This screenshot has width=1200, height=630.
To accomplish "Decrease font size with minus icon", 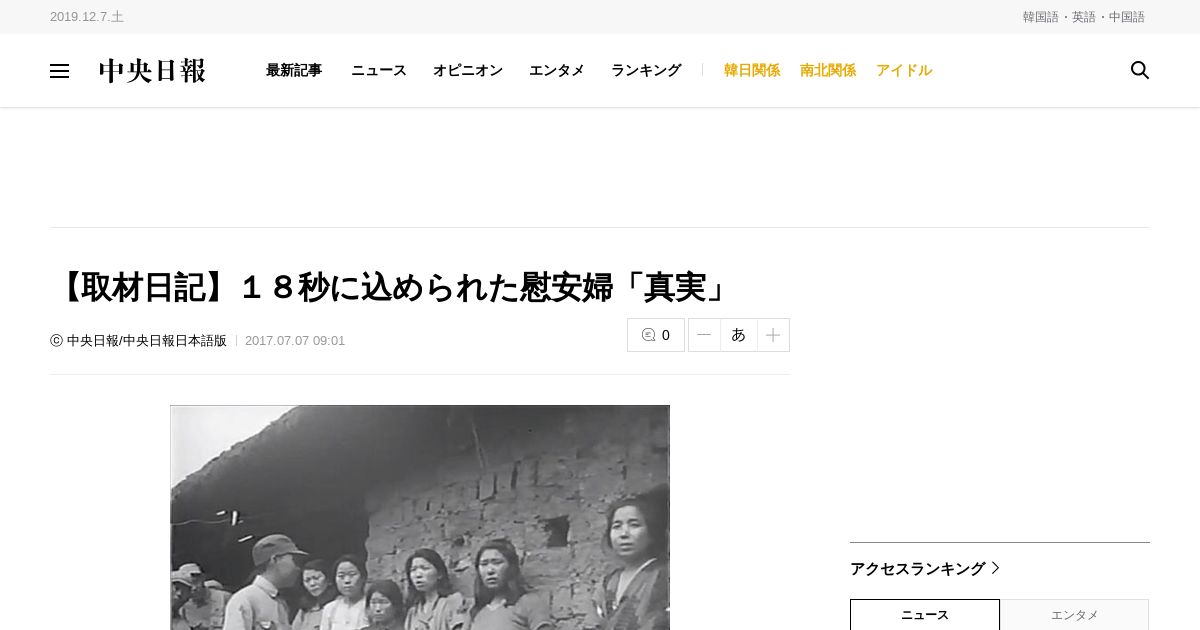I will [704, 335].
